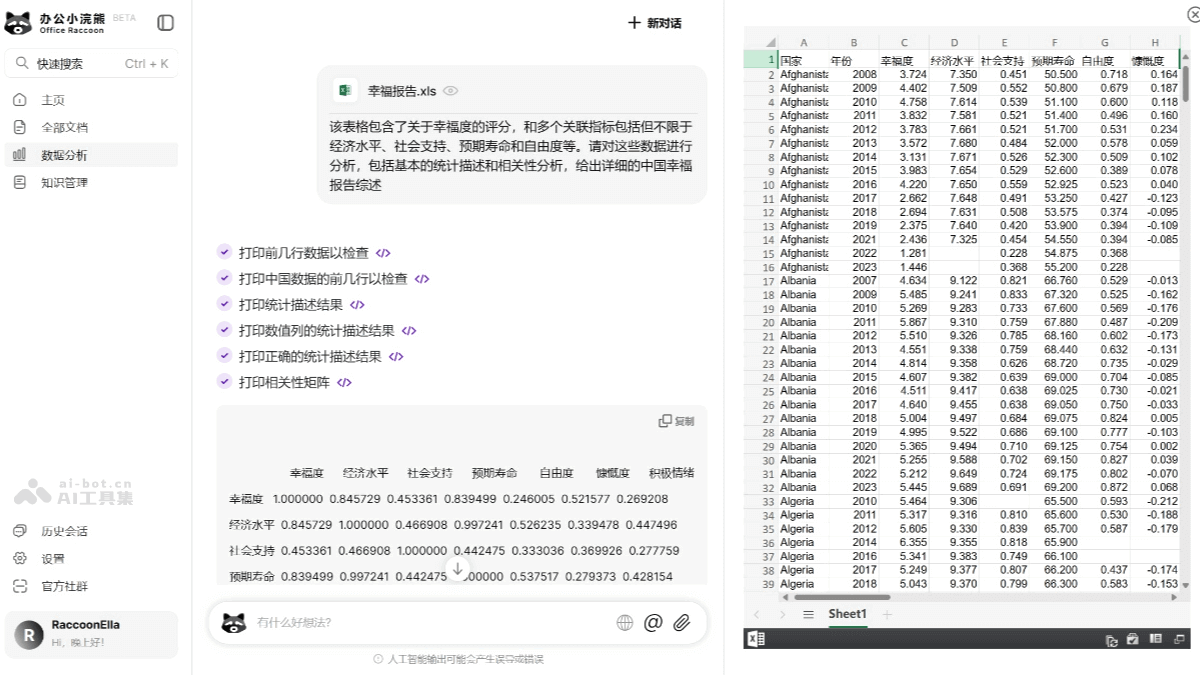Click the checkmark beside 打印统计描述结果
This screenshot has height=675, width=1200.
point(224,304)
